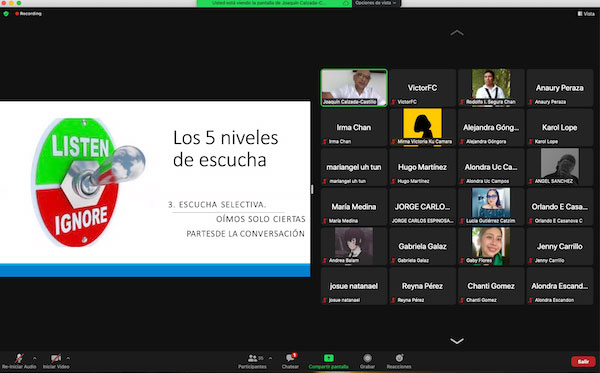Image resolution: width=600 pixels, height=373 pixels.
Task: Go to the next page of participants with down chevron
Action: click(x=457, y=340)
